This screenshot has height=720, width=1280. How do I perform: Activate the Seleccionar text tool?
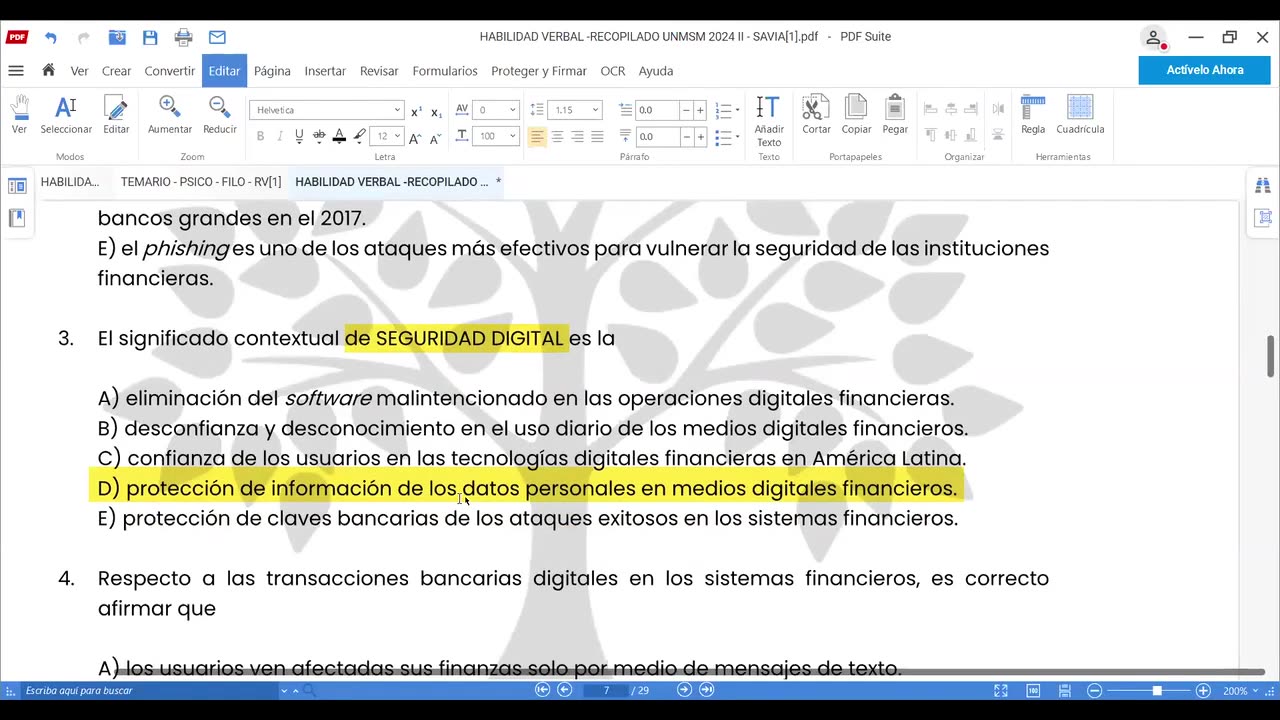66,115
